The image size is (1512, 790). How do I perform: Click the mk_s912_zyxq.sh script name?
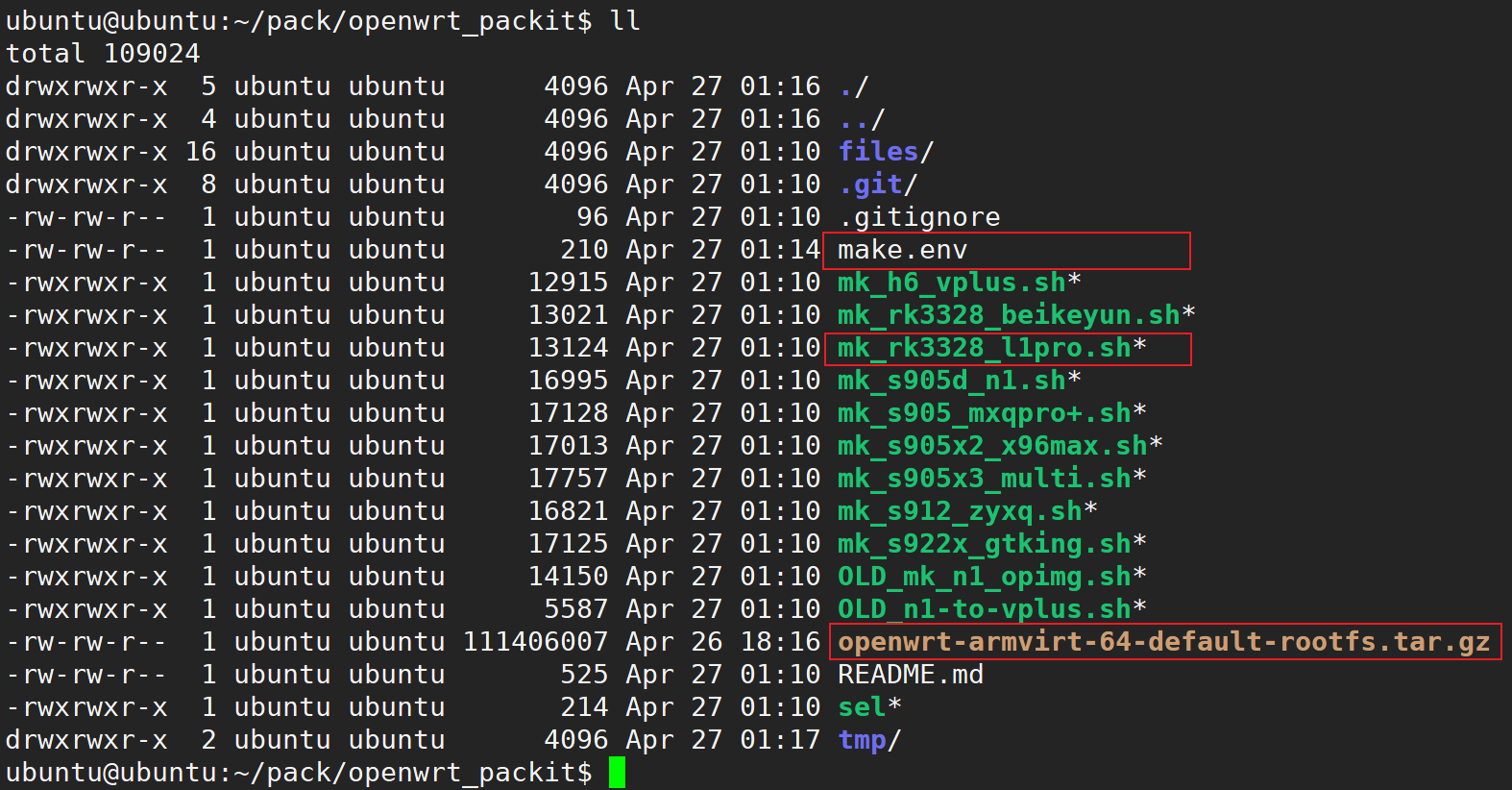click(959, 511)
